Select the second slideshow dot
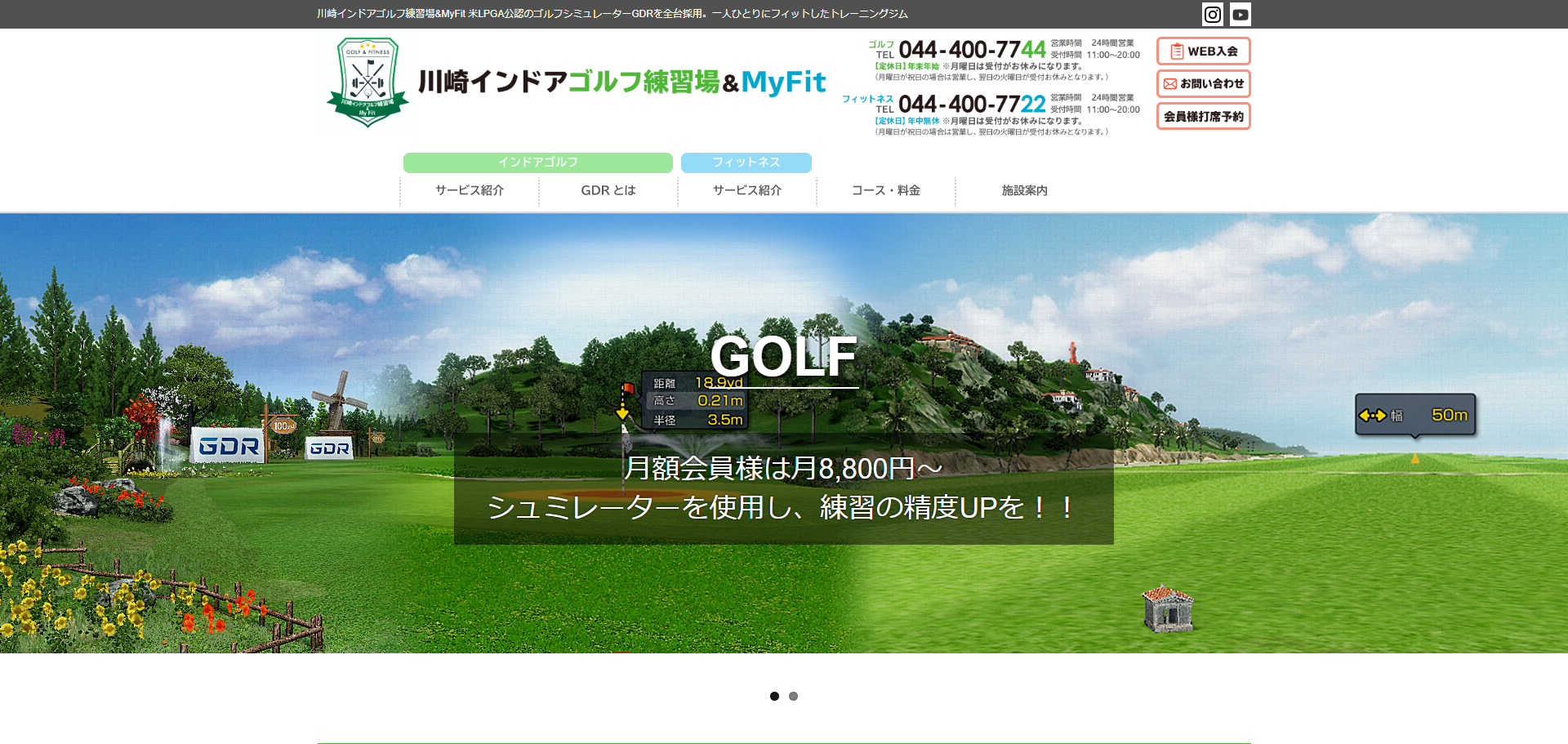1568x744 pixels. [793, 696]
